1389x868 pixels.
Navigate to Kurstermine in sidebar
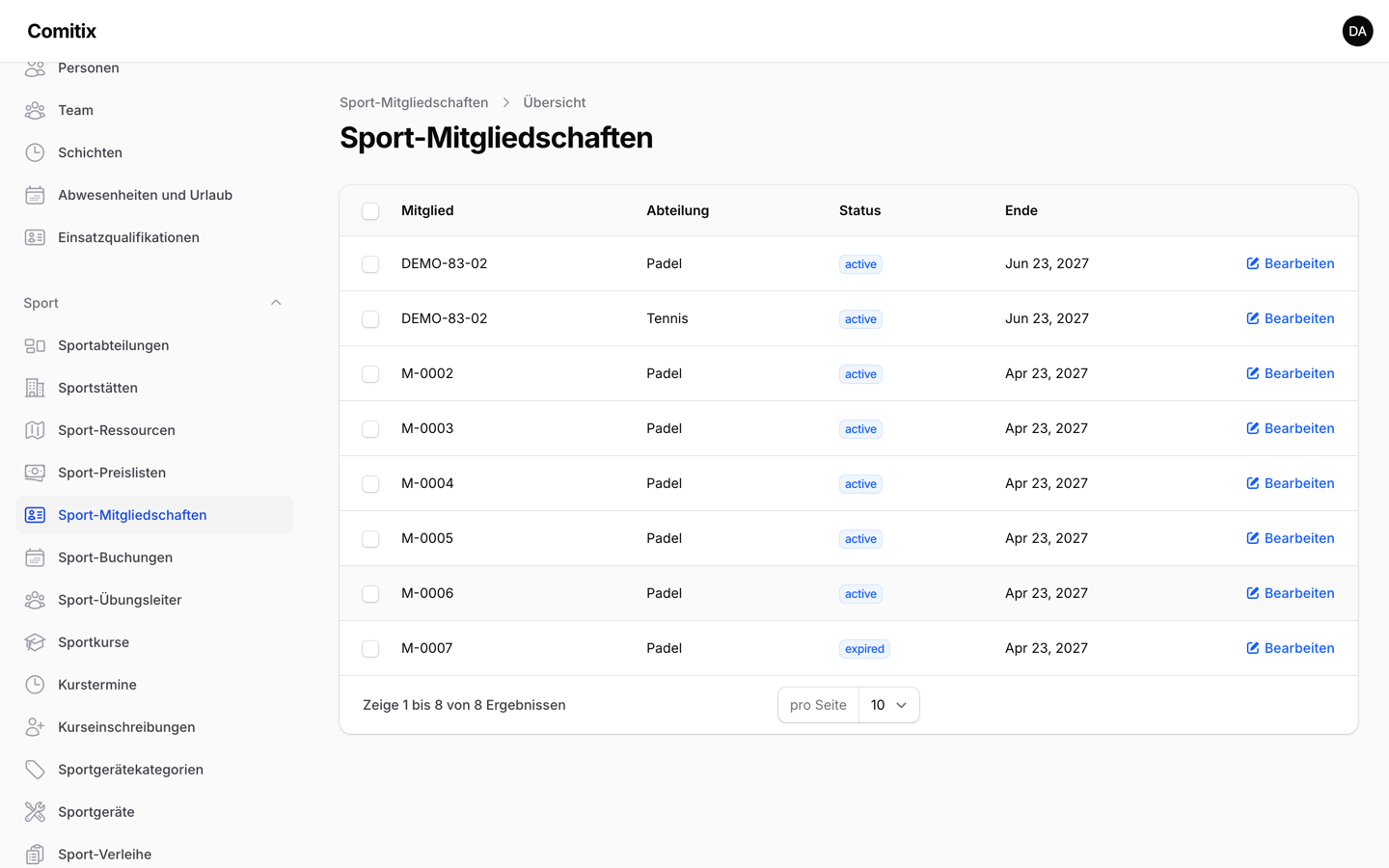point(154,685)
